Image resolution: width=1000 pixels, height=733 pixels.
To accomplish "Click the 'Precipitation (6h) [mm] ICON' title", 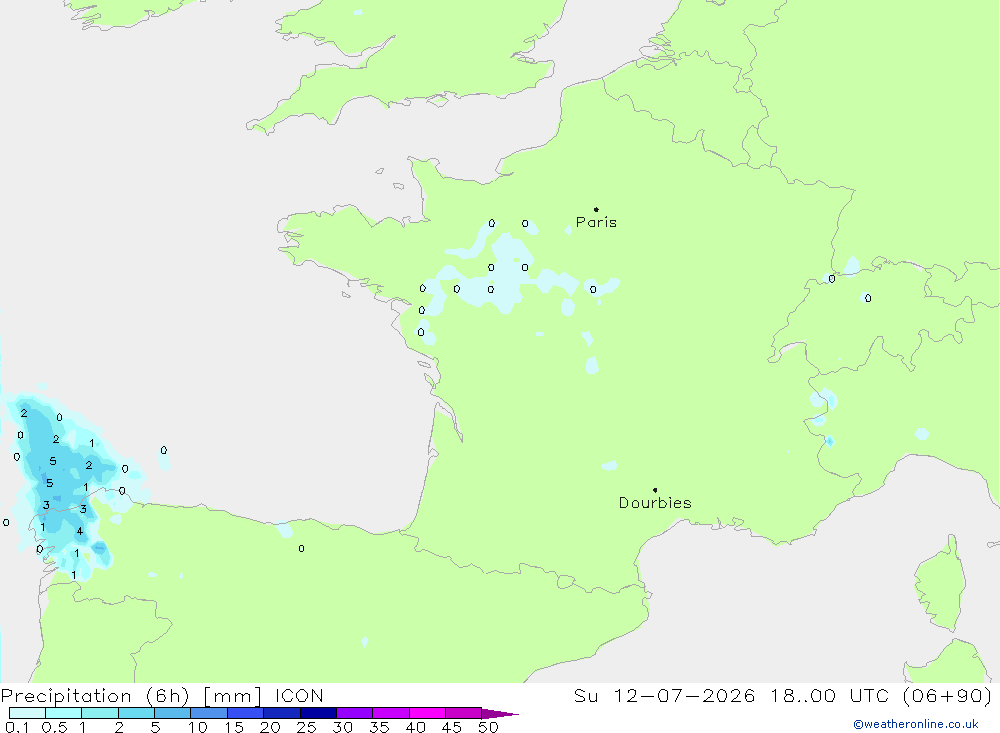I will click(x=162, y=695).
